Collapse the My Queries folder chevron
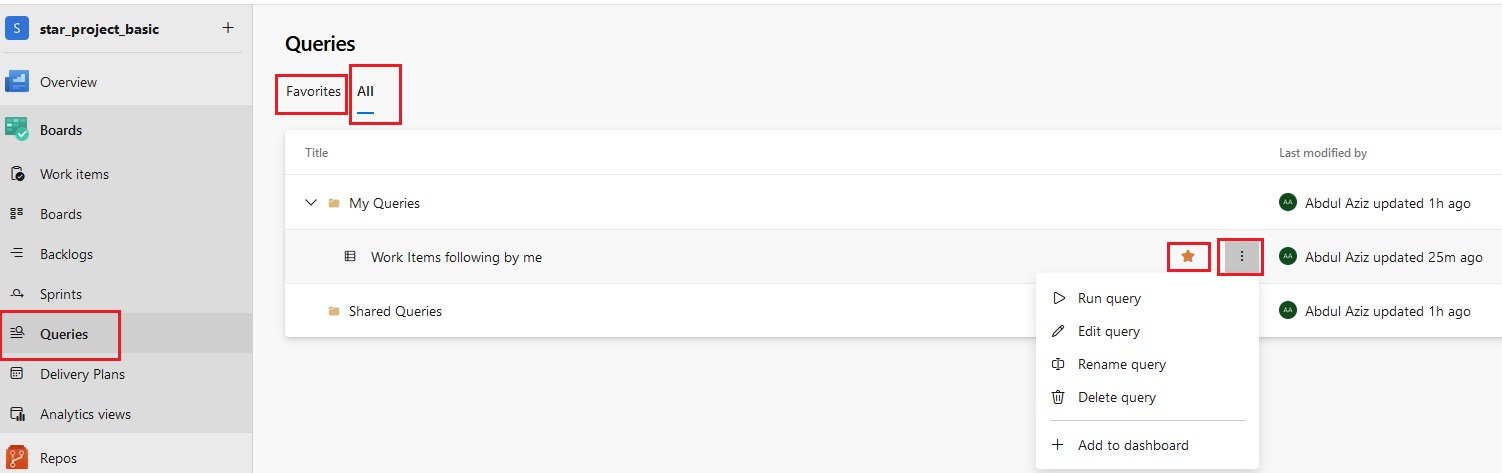Viewport: 1502px width, 473px height. coord(310,203)
